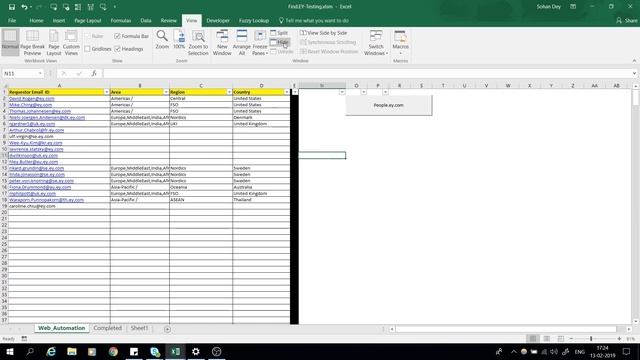Screen dimensions: 640x360
Task: Click Hide window option
Action: tap(279, 42)
